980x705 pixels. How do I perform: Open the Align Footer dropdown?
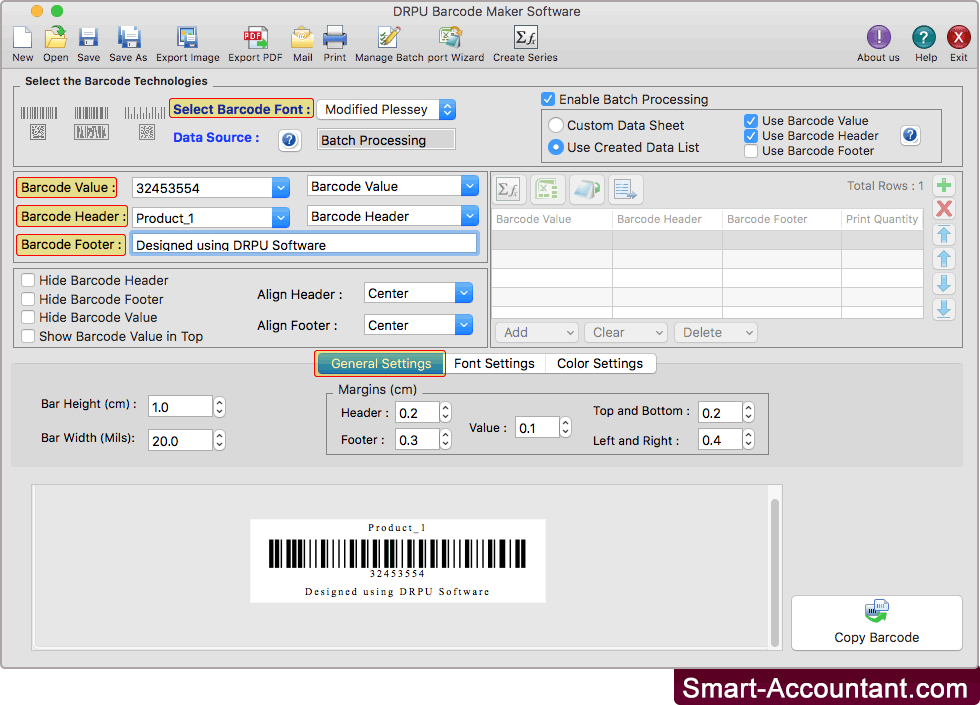(463, 324)
